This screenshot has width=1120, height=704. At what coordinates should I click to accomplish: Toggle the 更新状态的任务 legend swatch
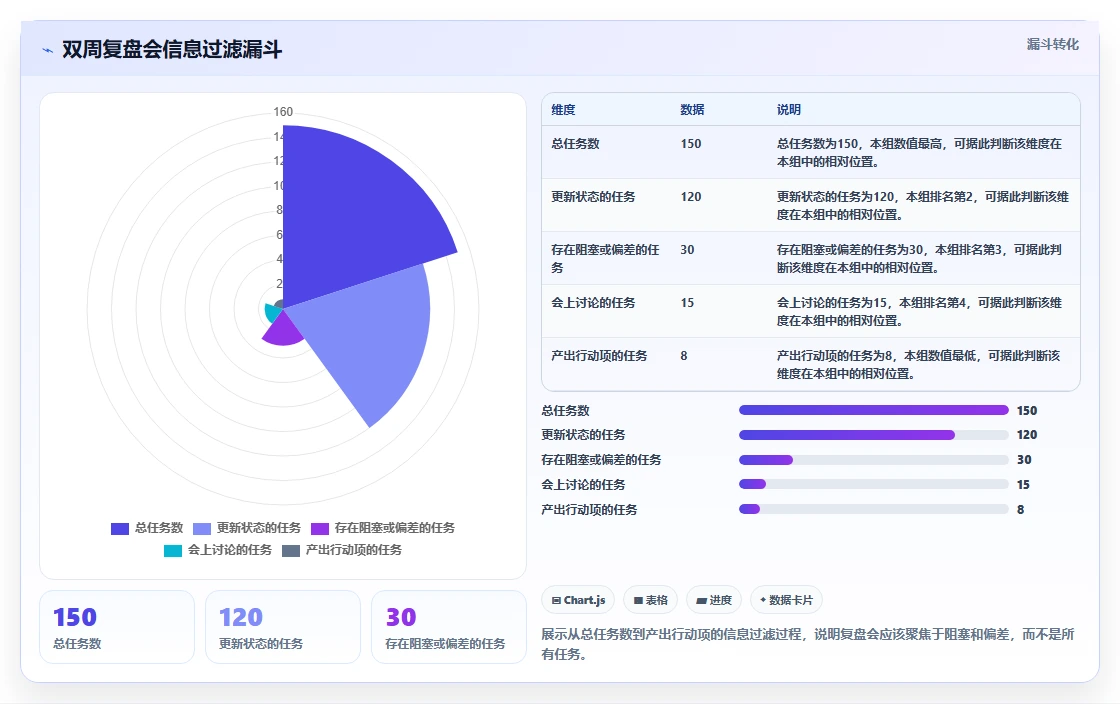[x=202, y=528]
